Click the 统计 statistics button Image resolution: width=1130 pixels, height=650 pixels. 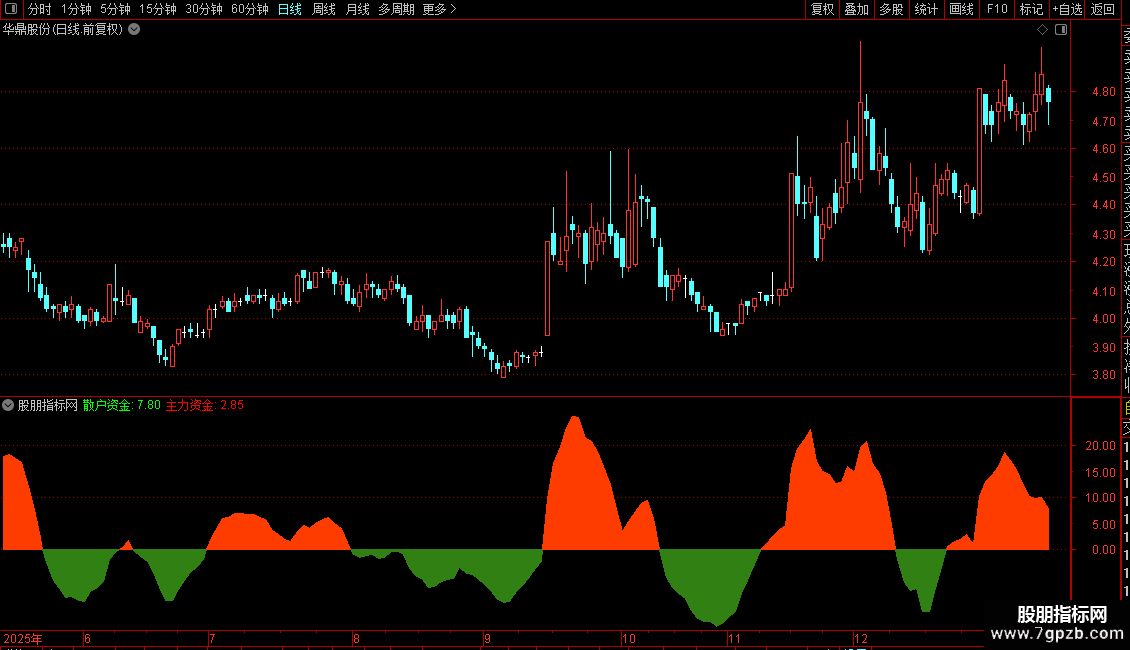coord(926,9)
